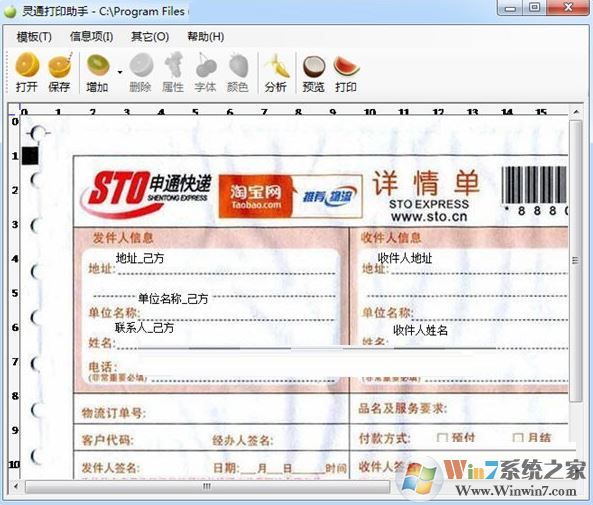Close the 灵通打印助手 window
Viewport: 593px width, 505px height.
coord(568,8)
